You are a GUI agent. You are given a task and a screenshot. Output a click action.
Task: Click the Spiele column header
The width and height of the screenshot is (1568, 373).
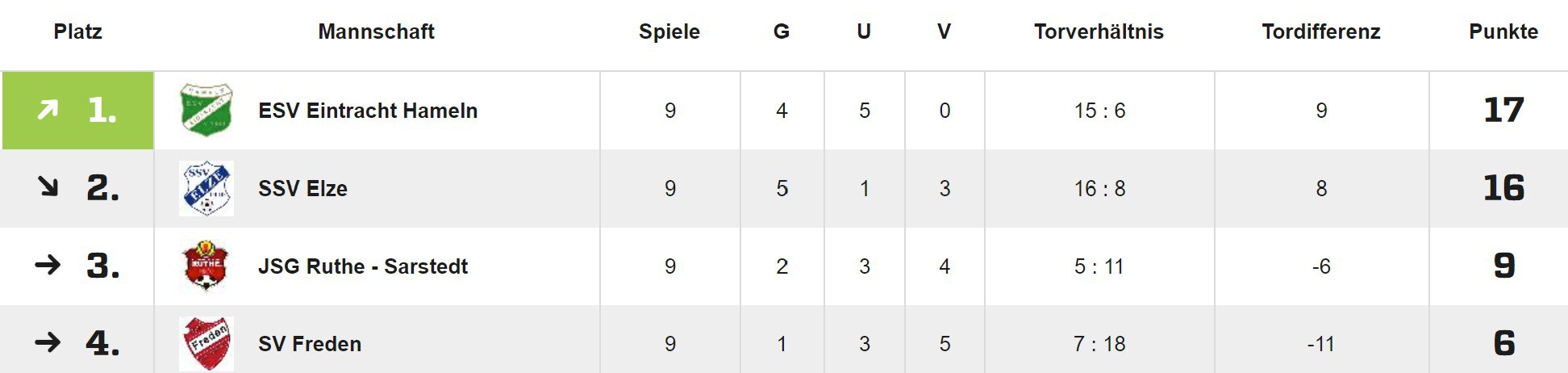pos(669,32)
